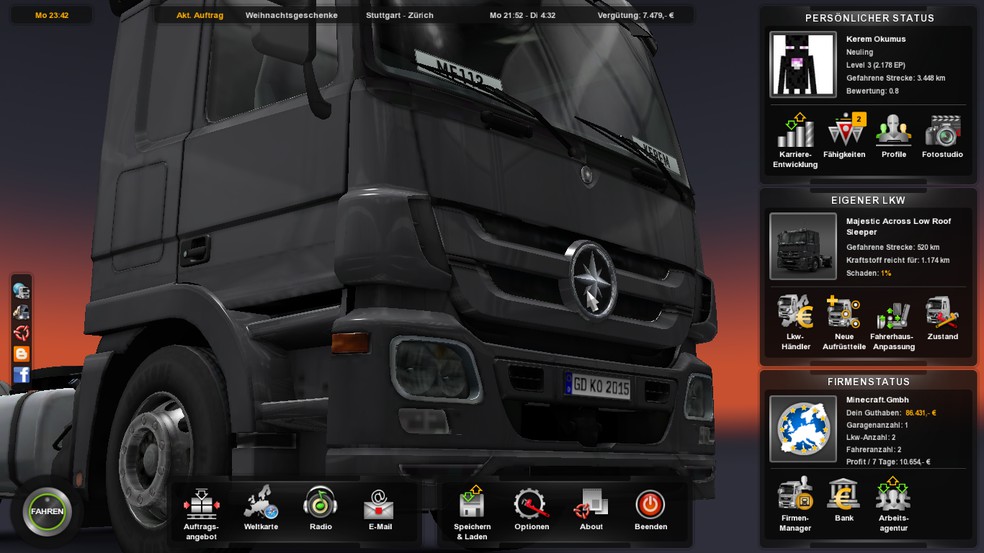This screenshot has width=984, height=553.
Task: Open the Optionen settings
Action: click(x=531, y=504)
